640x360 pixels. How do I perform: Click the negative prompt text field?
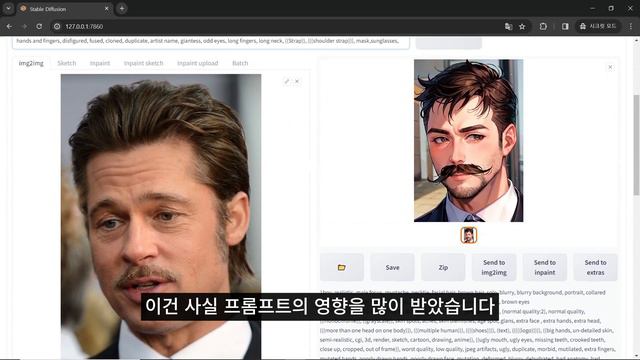pyautogui.click(x=211, y=42)
